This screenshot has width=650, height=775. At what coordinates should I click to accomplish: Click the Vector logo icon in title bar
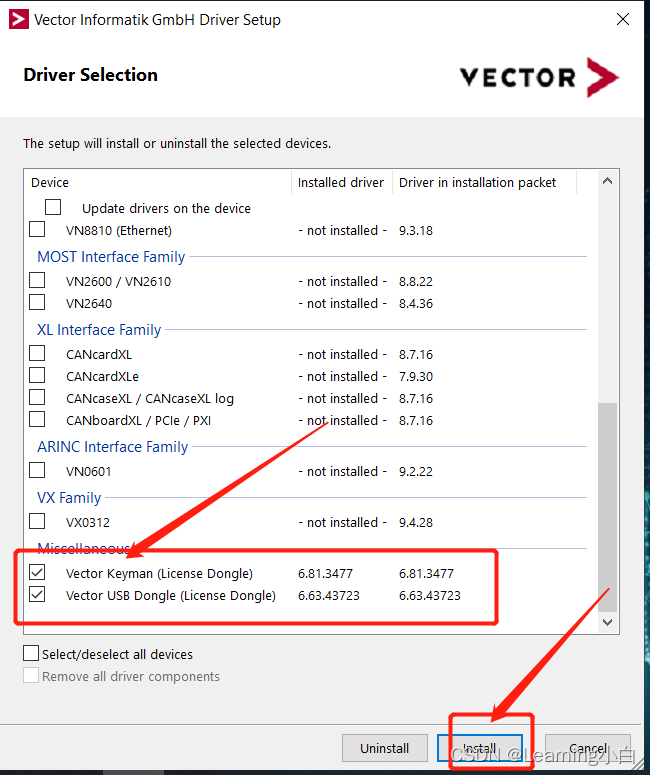point(19,19)
